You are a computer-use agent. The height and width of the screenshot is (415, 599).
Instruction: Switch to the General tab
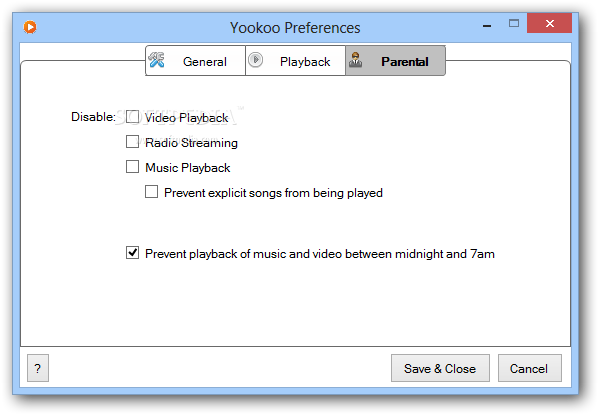195,61
